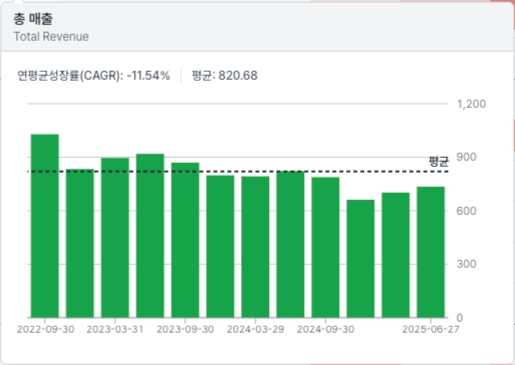Click the '2022-09-30' x-axis date
Image resolution: width=515 pixels, height=365 pixels.
pos(46,329)
